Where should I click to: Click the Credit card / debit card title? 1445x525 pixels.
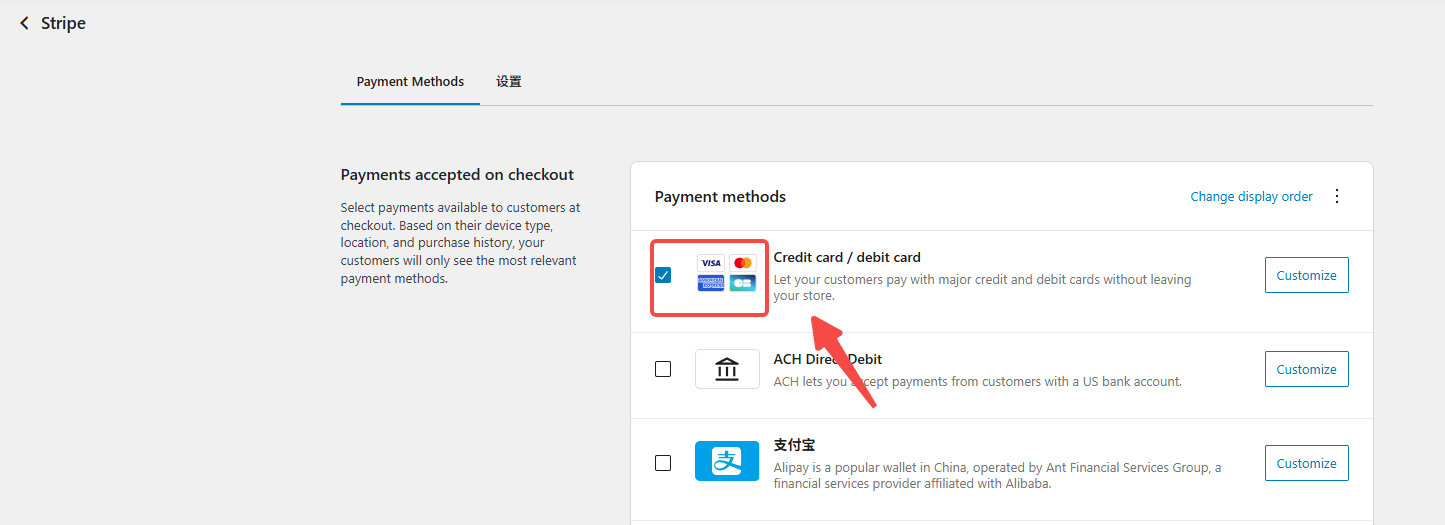(x=847, y=257)
